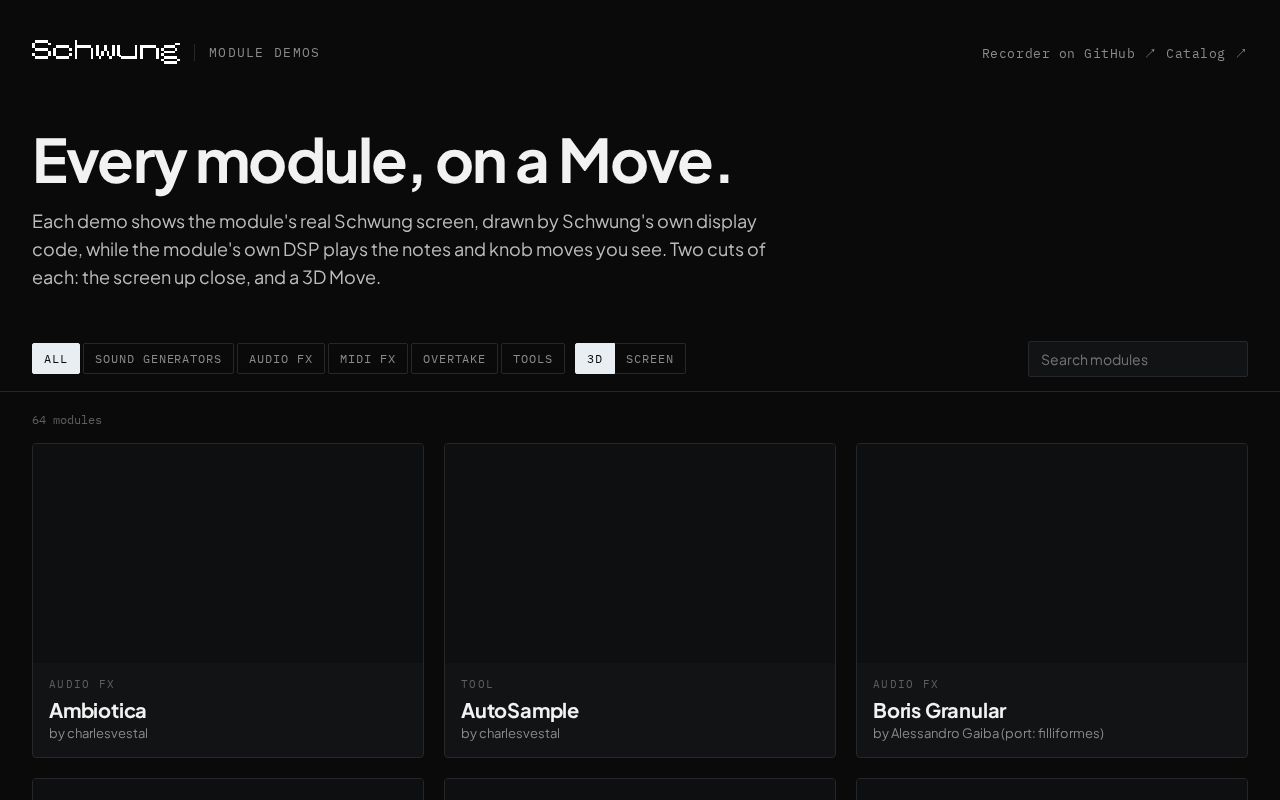The height and width of the screenshot is (800, 1280).
Task: Open the Boris Granular demo preview
Action: tap(1052, 553)
